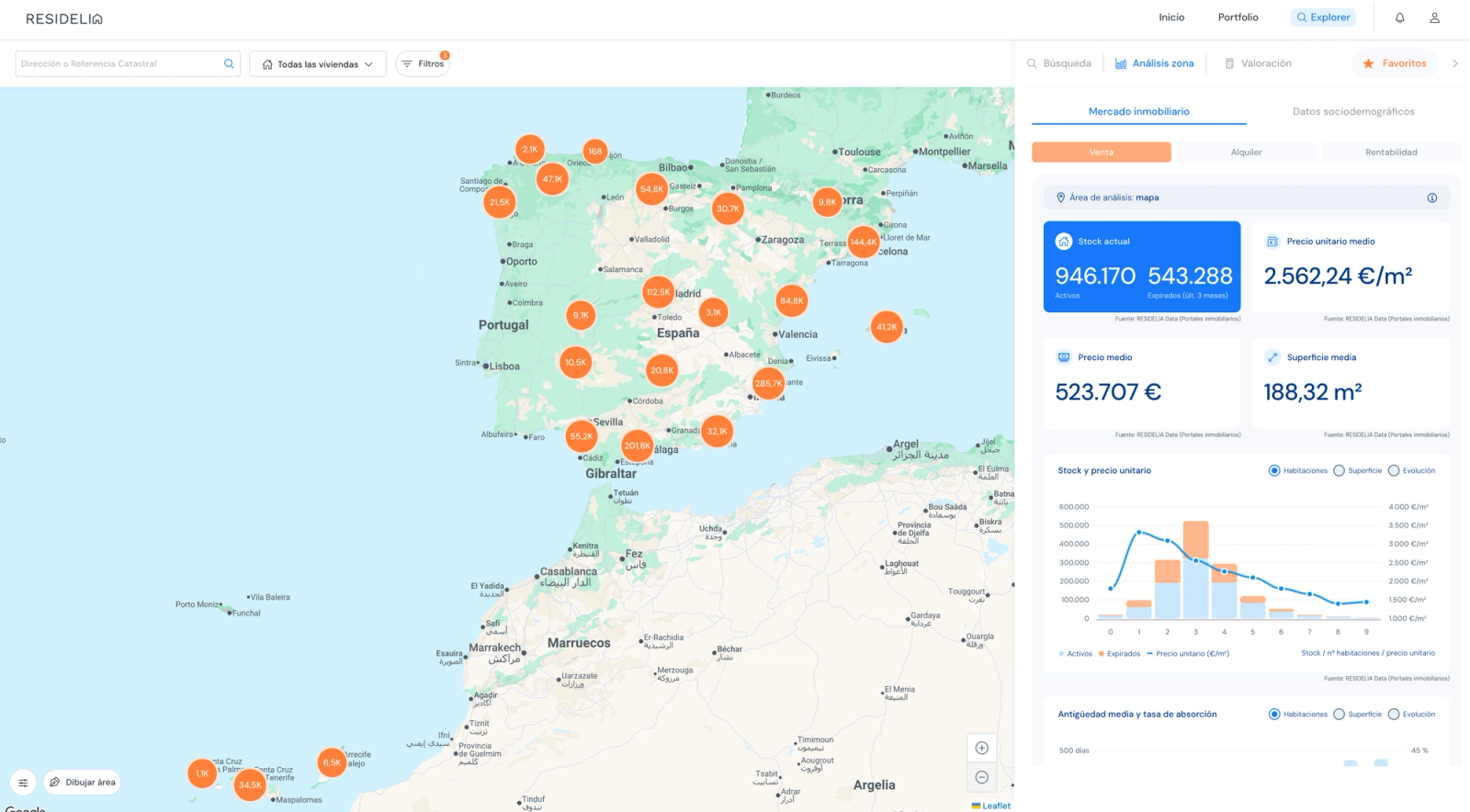This screenshot has height=812, width=1470.
Task: Open the Filtros panel
Action: (423, 63)
